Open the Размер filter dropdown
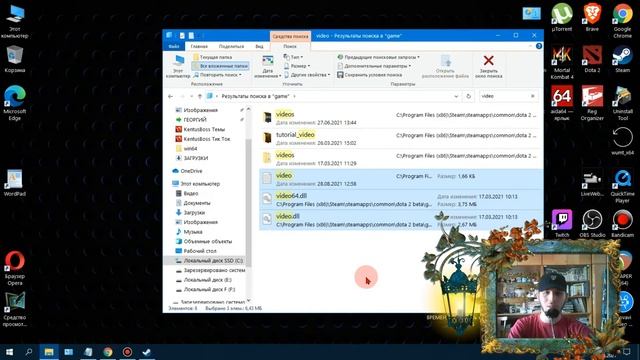The width and height of the screenshot is (640, 360). point(297,66)
